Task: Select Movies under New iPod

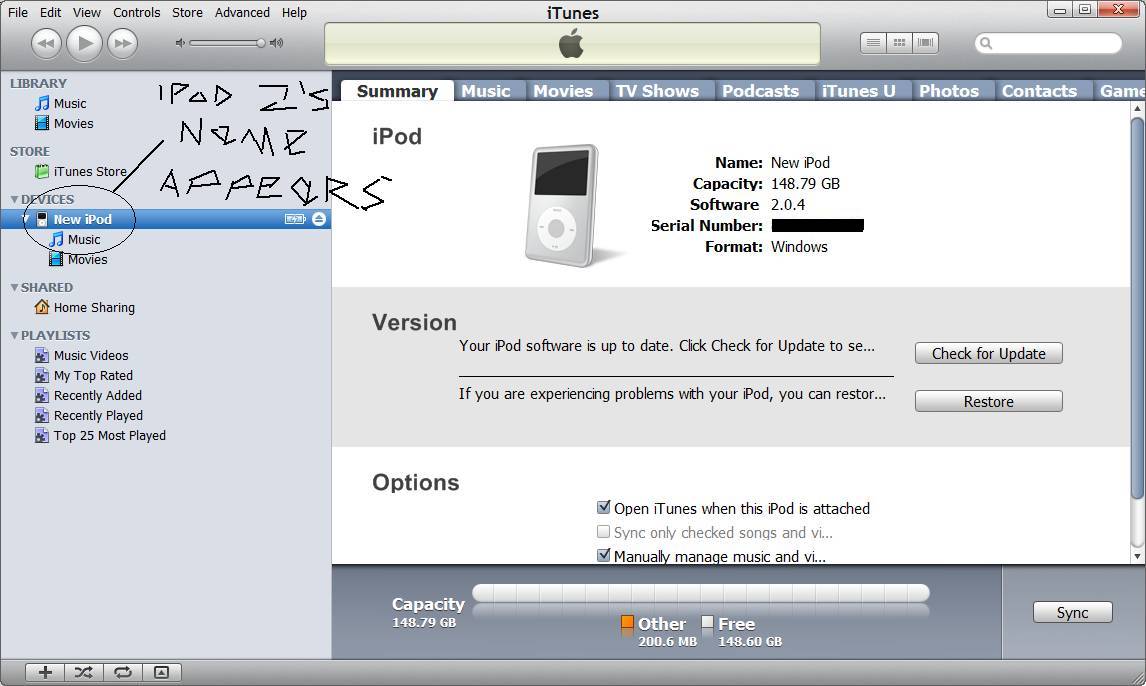Action: pos(78,259)
